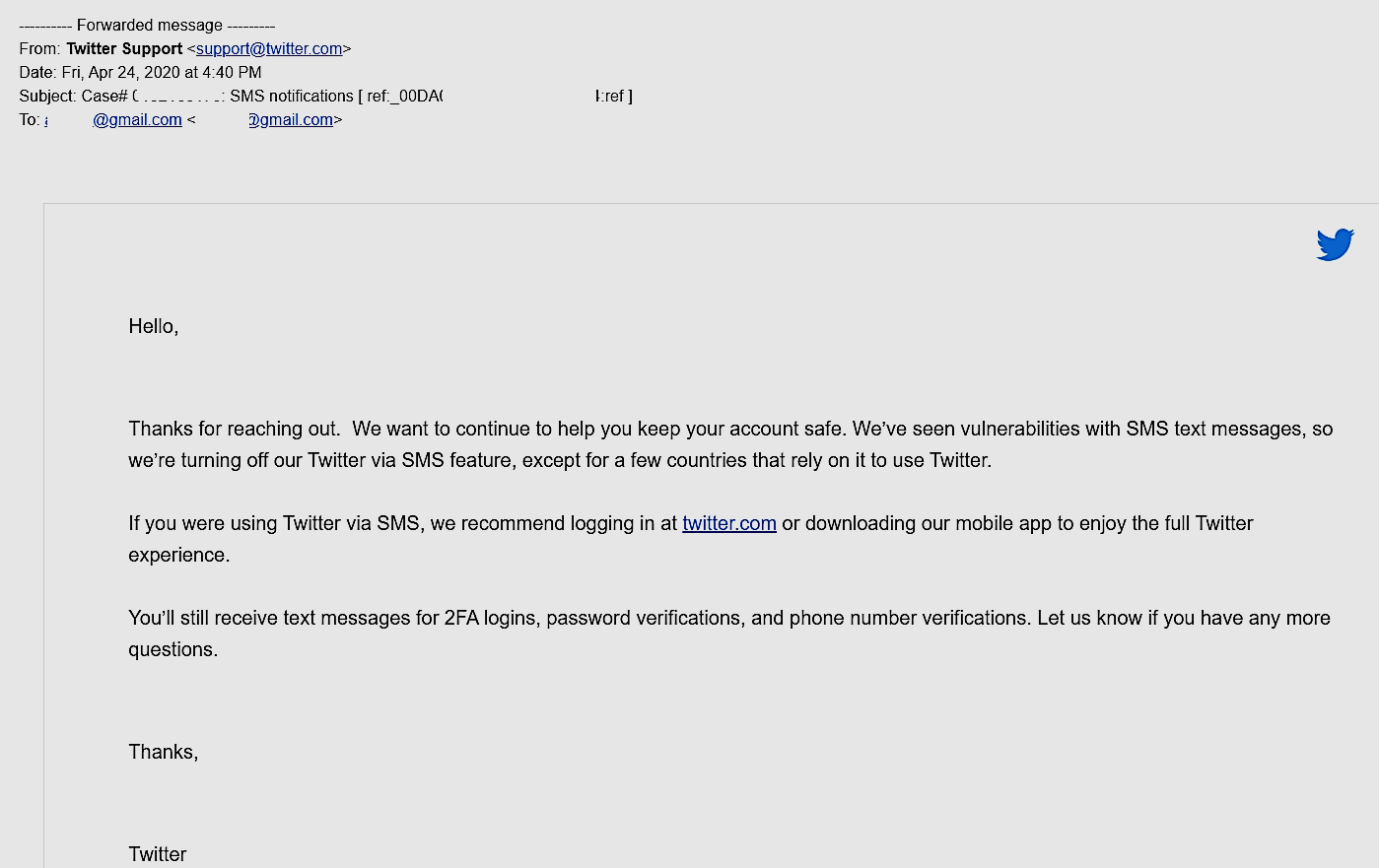Click the Thanks, closing line

tap(164, 752)
